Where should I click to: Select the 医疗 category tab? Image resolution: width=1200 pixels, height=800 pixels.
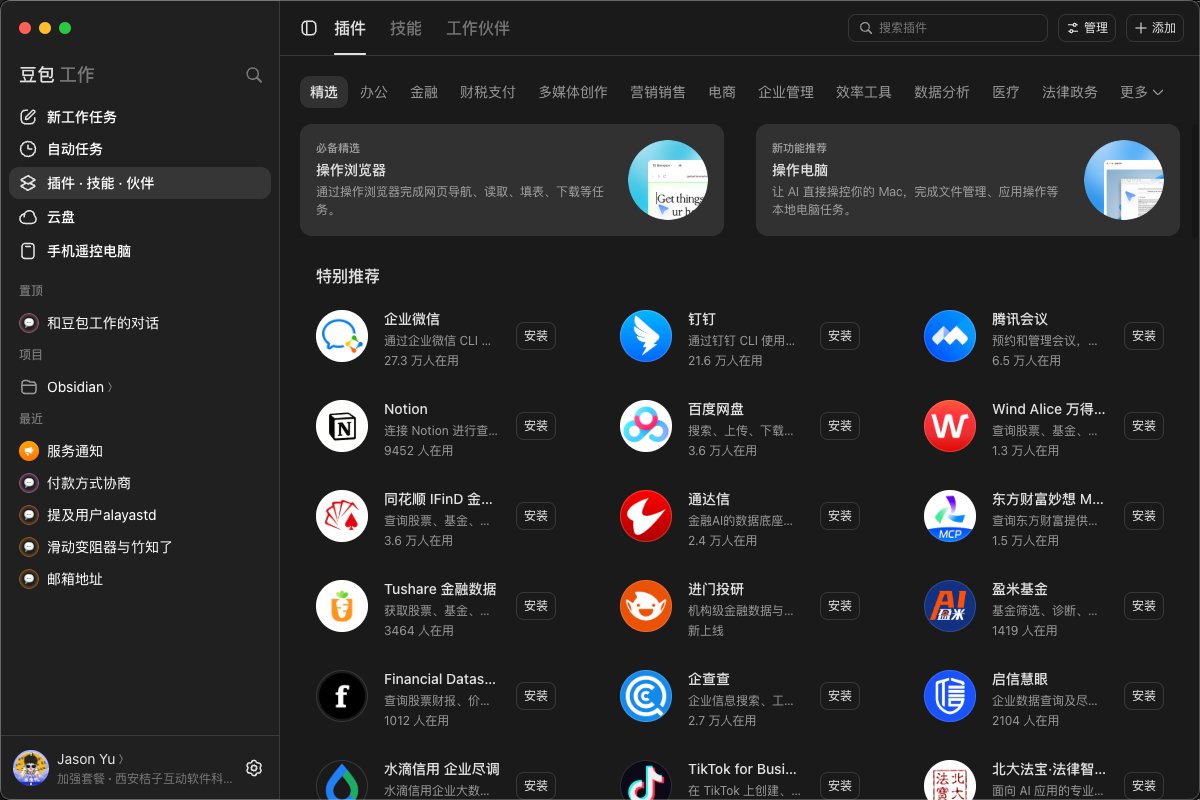click(x=1006, y=92)
